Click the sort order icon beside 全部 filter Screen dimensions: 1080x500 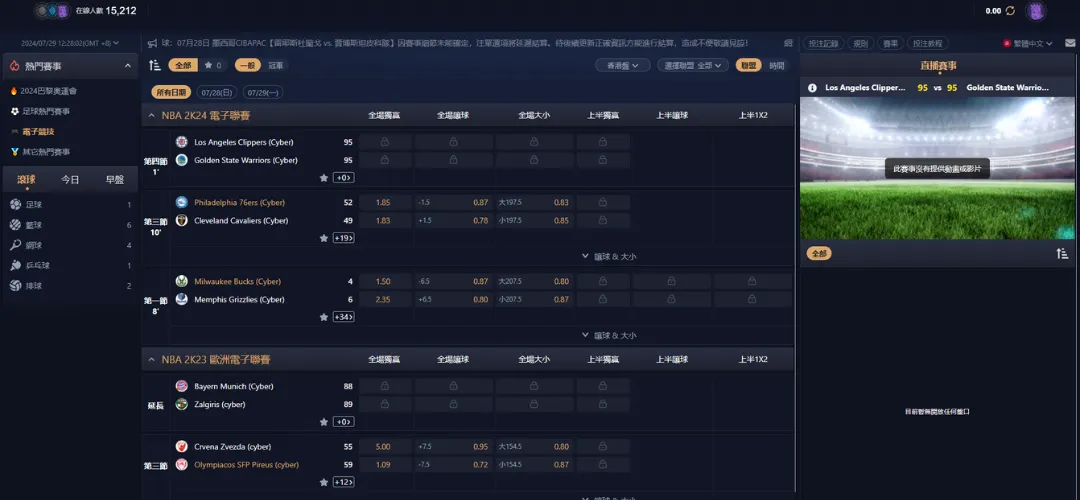click(x=155, y=65)
